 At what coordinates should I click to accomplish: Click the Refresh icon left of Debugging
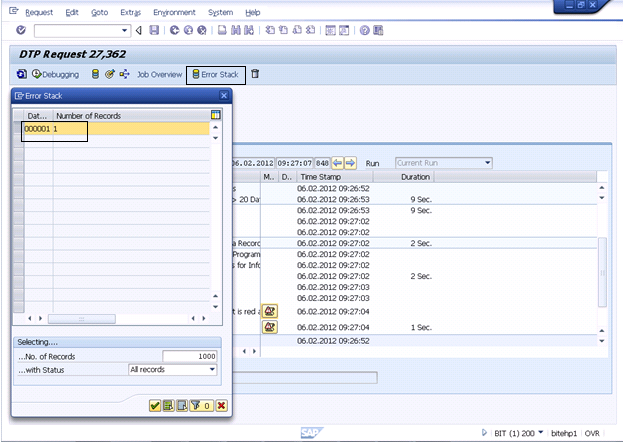coord(21,74)
